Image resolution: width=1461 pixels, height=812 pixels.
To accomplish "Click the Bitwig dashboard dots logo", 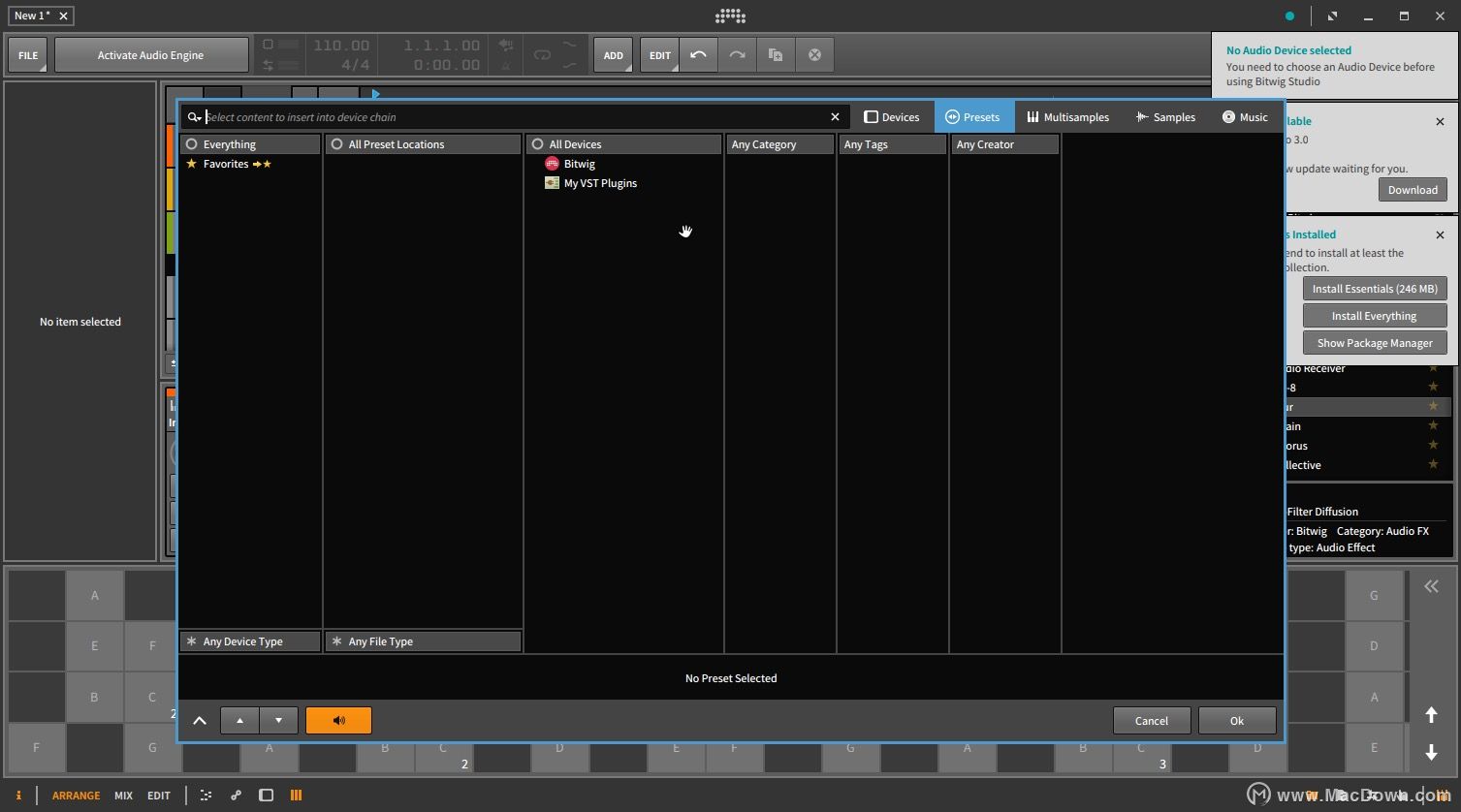I will pyautogui.click(x=730, y=16).
